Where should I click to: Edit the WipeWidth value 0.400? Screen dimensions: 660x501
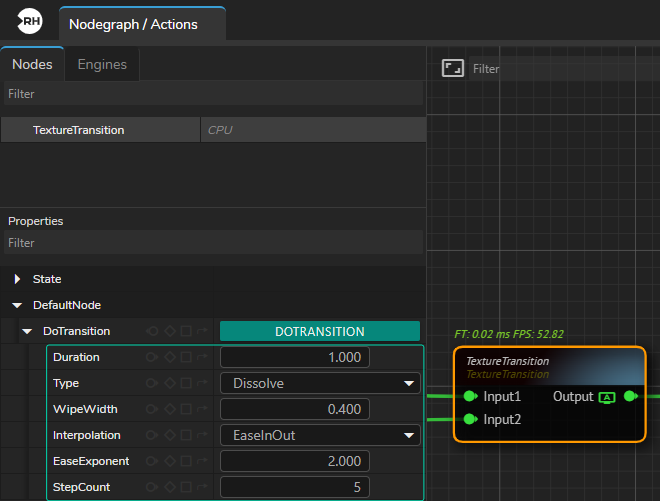pos(295,409)
